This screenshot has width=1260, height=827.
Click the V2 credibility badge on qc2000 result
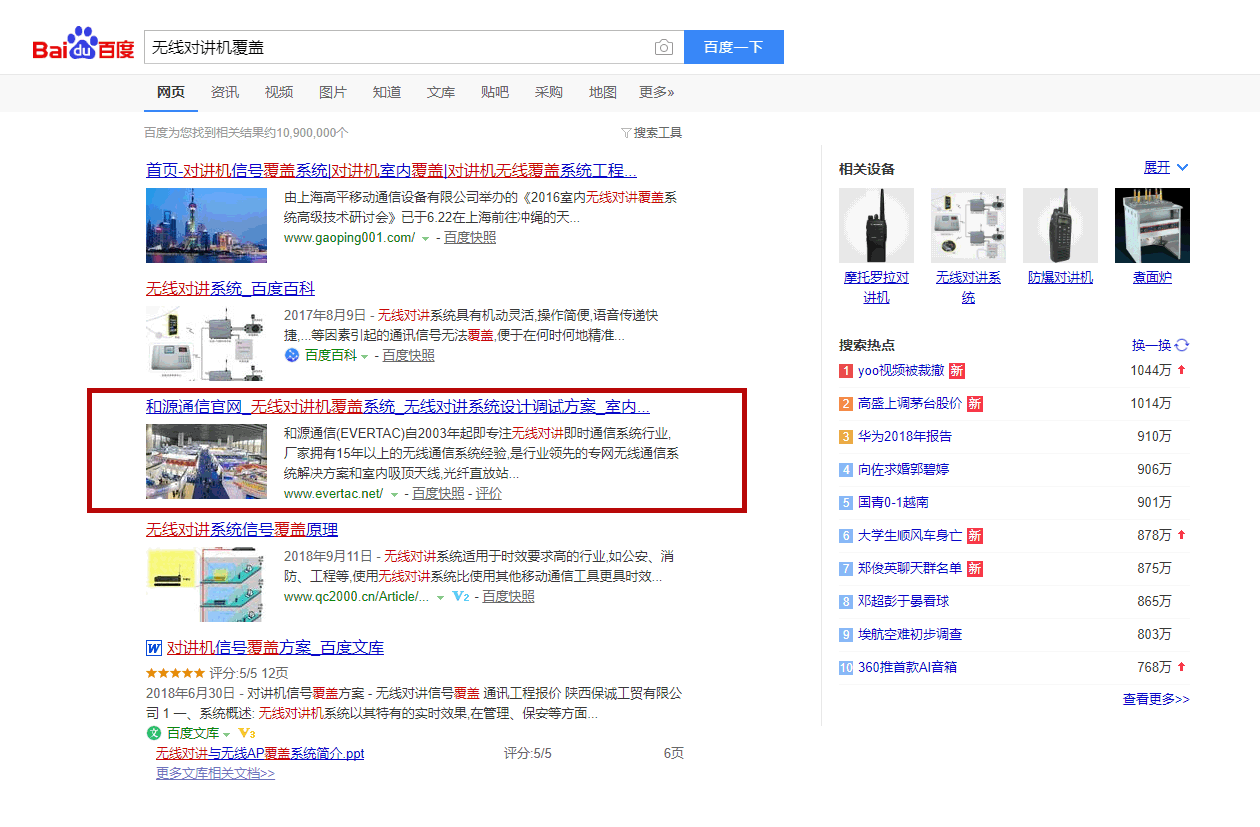461,596
